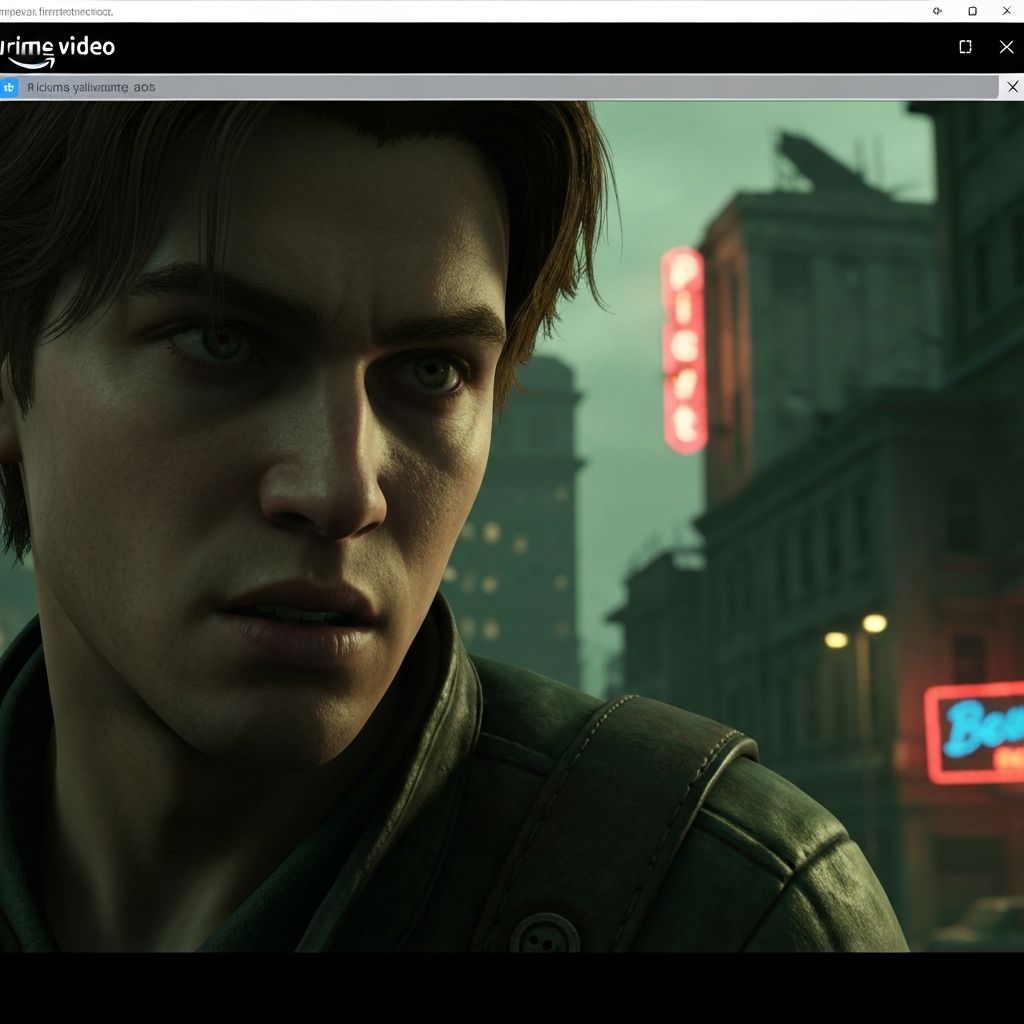This screenshot has width=1024, height=1024.
Task: Click the round button on the leather jacket
Action: coord(543,935)
